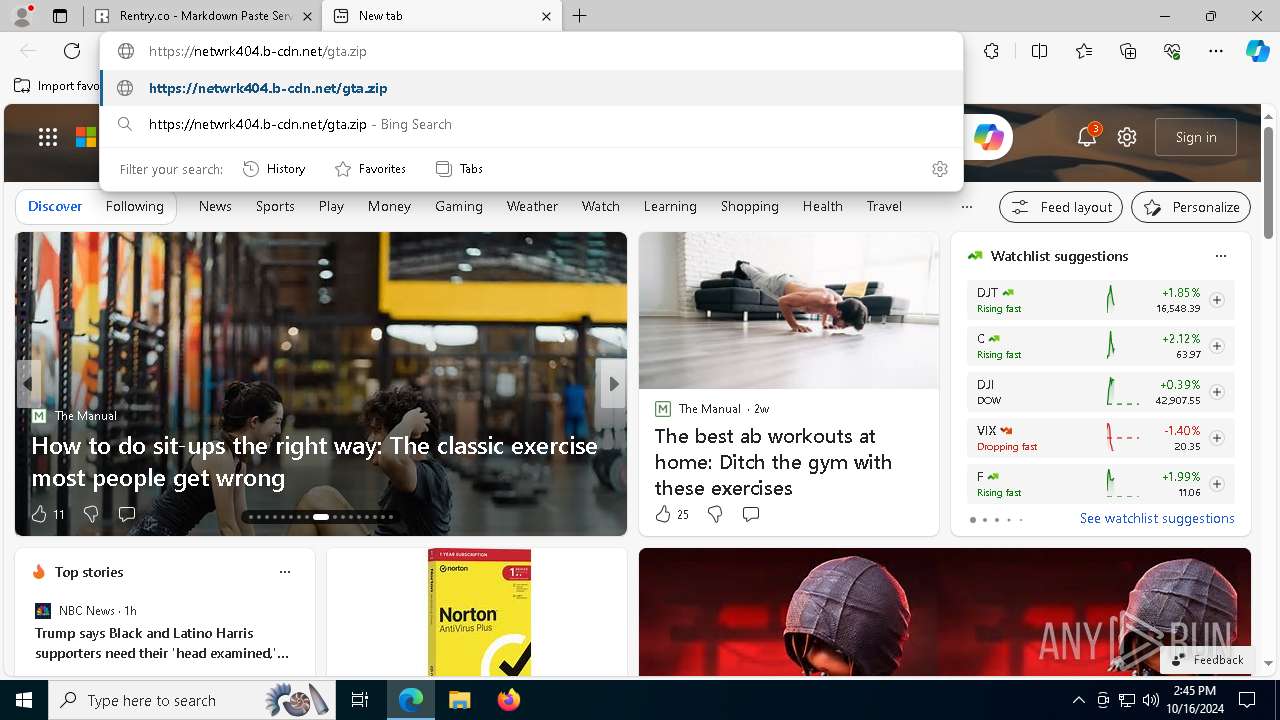Image resolution: width=1280 pixels, height=720 pixels.
Task: Click the Windows taskbar search box
Action: pos(190,700)
